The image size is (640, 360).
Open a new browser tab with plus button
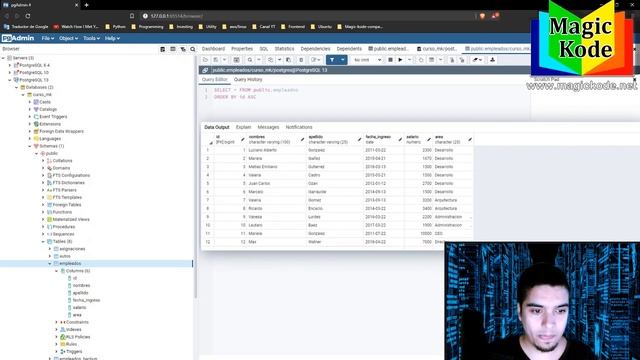click(x=87, y=5)
